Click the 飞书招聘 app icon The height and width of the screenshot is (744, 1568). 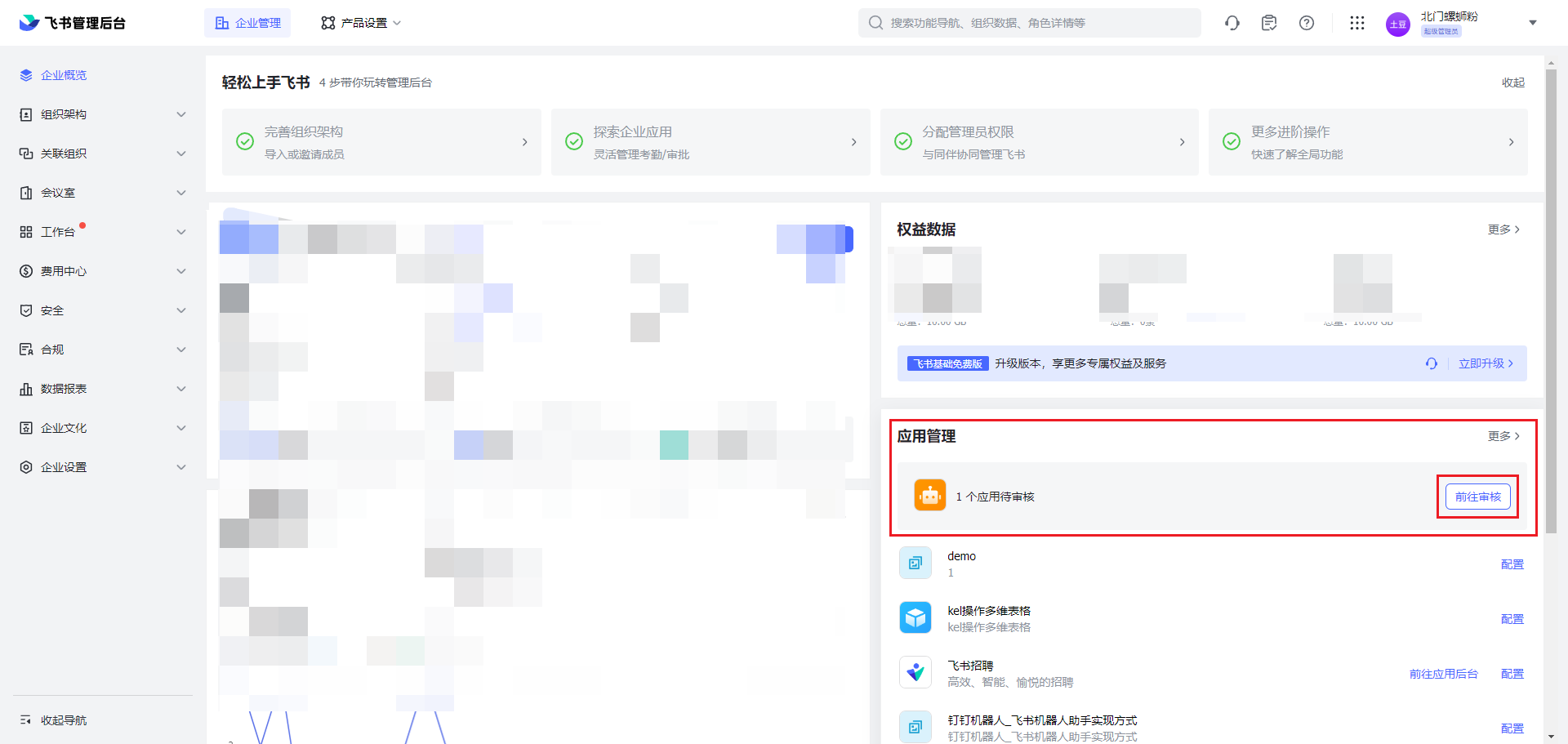915,673
